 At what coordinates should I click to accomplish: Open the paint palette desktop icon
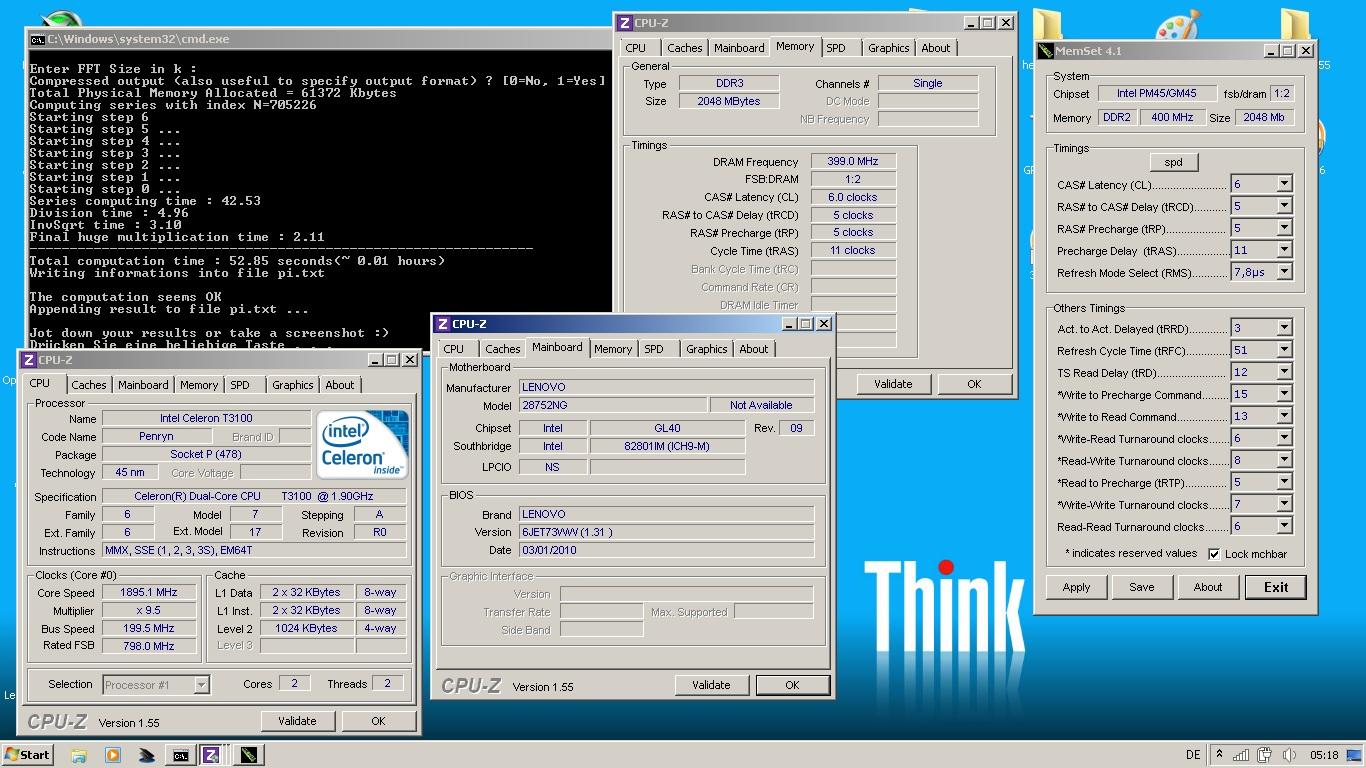click(1177, 30)
